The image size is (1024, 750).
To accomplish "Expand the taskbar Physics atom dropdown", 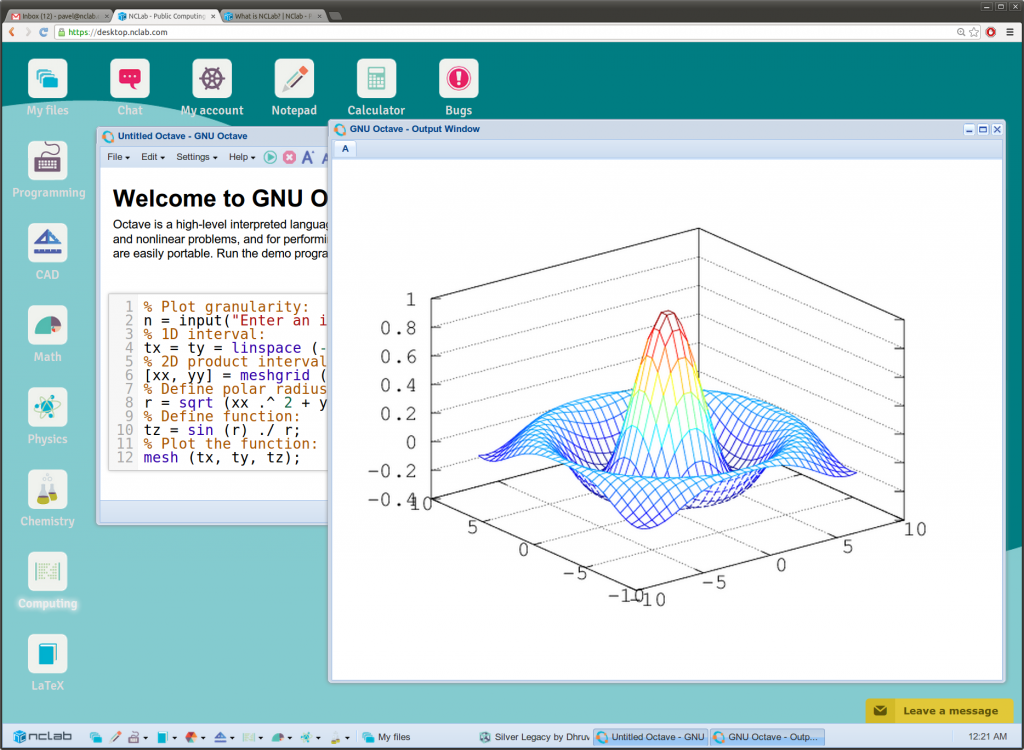I will (x=318, y=738).
